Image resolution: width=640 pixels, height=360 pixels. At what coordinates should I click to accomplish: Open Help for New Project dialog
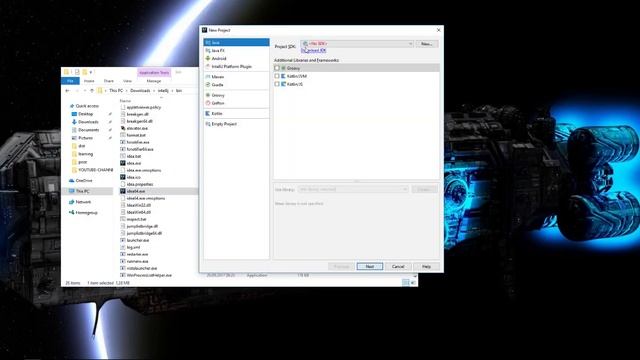(x=427, y=267)
